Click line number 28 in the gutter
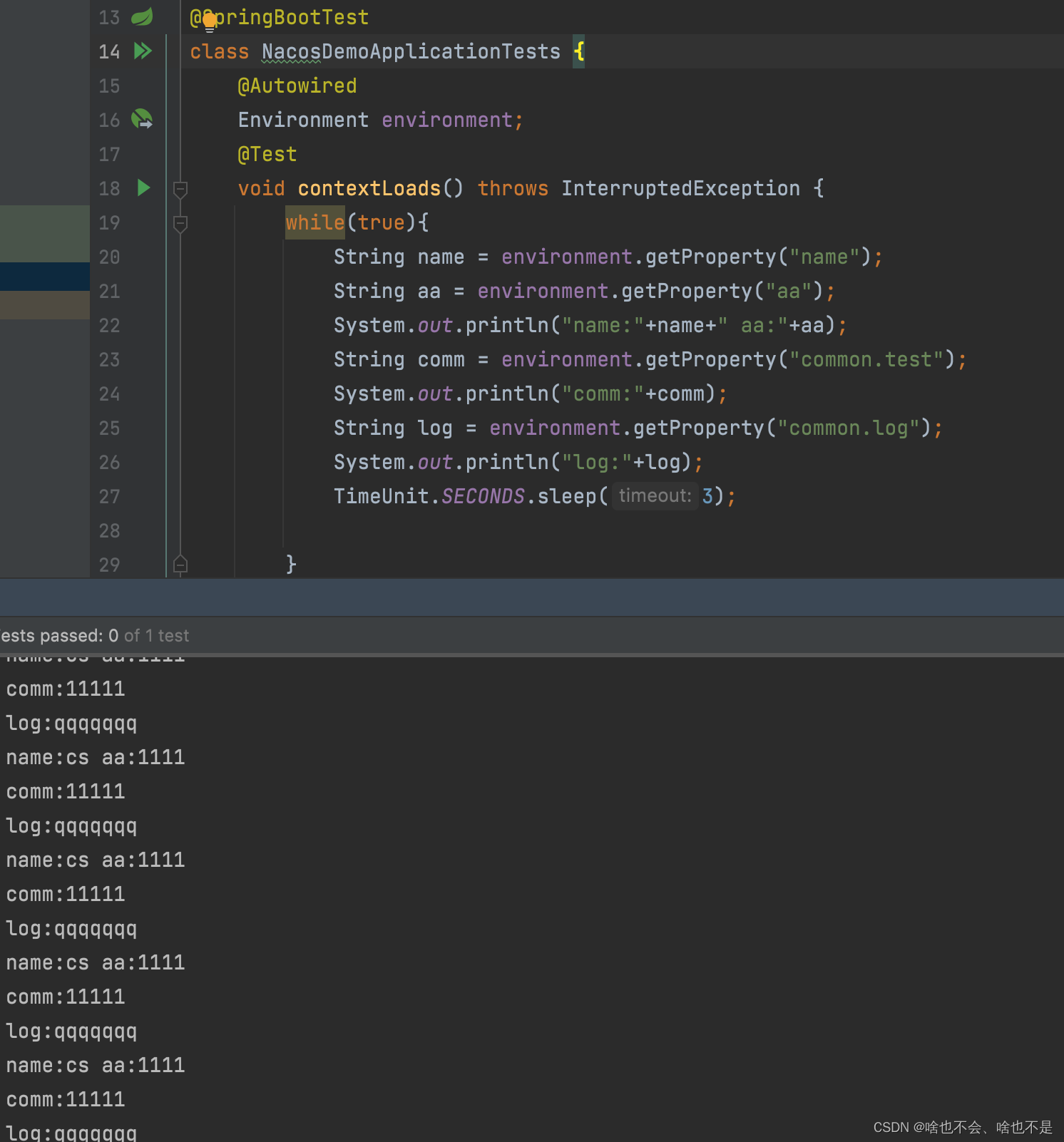The height and width of the screenshot is (1142, 1064). (x=109, y=531)
